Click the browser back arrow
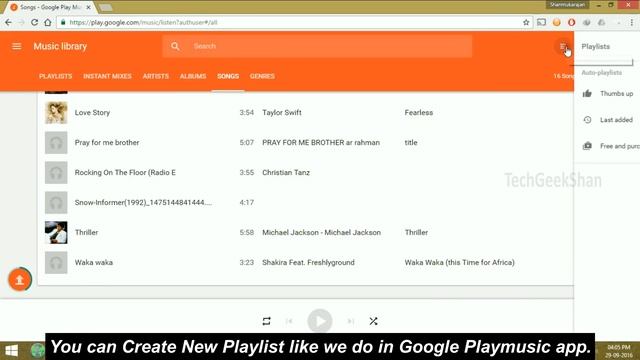The width and height of the screenshot is (640, 360). (x=8, y=22)
